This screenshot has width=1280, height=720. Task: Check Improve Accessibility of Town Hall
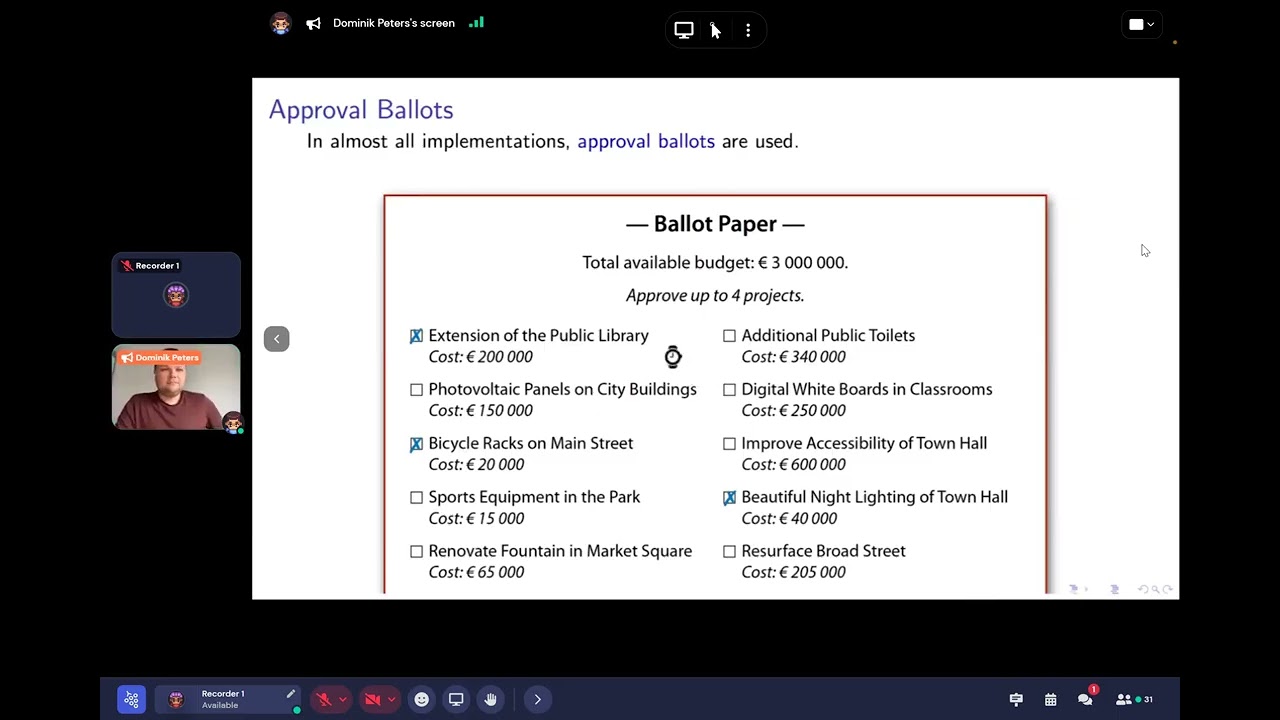tap(729, 444)
